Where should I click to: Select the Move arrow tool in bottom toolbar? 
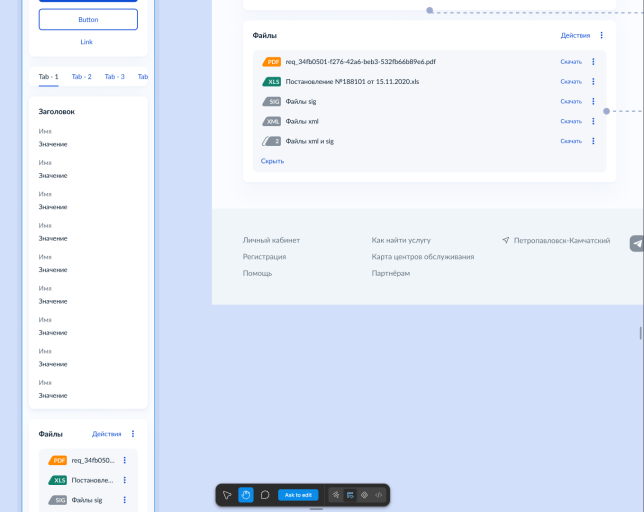227,495
